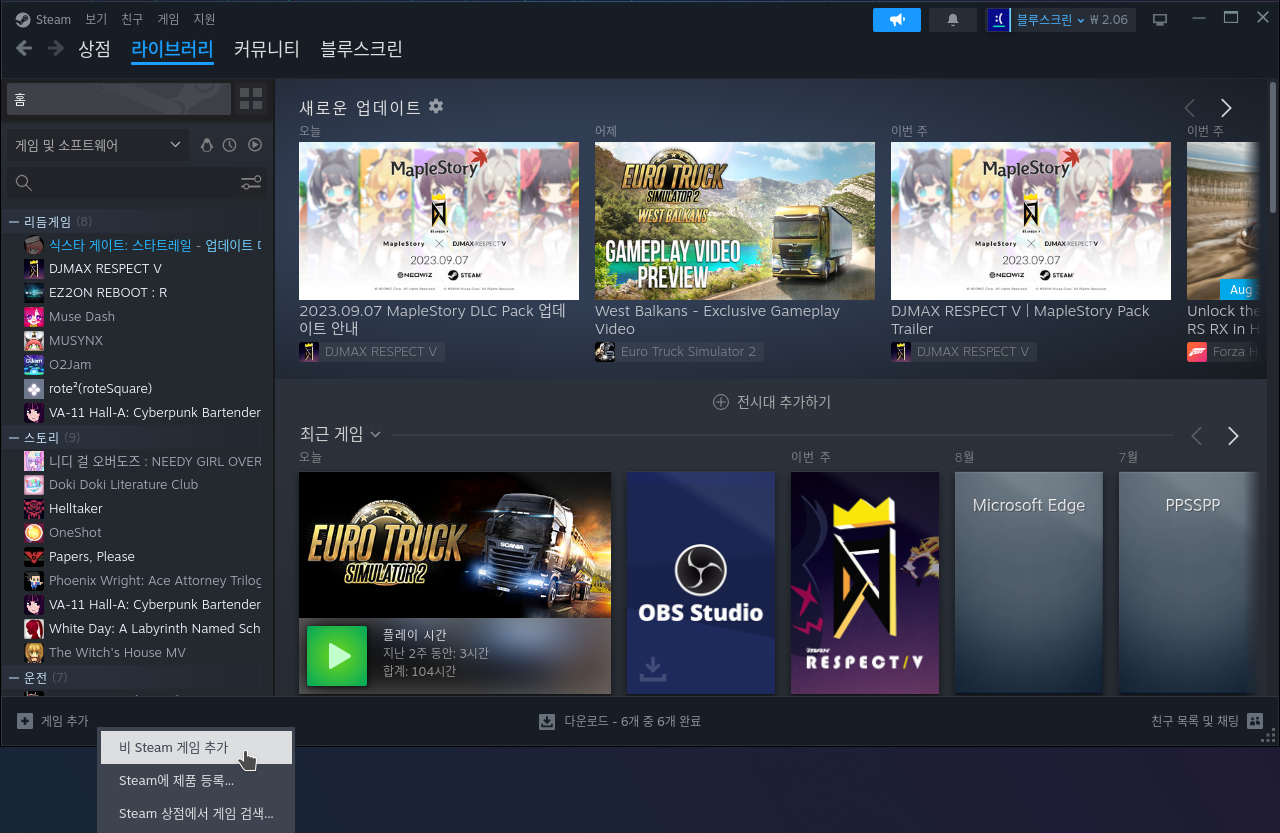The width and height of the screenshot is (1280, 833).
Task: Open the 게임 menu
Action: pyautogui.click(x=168, y=19)
